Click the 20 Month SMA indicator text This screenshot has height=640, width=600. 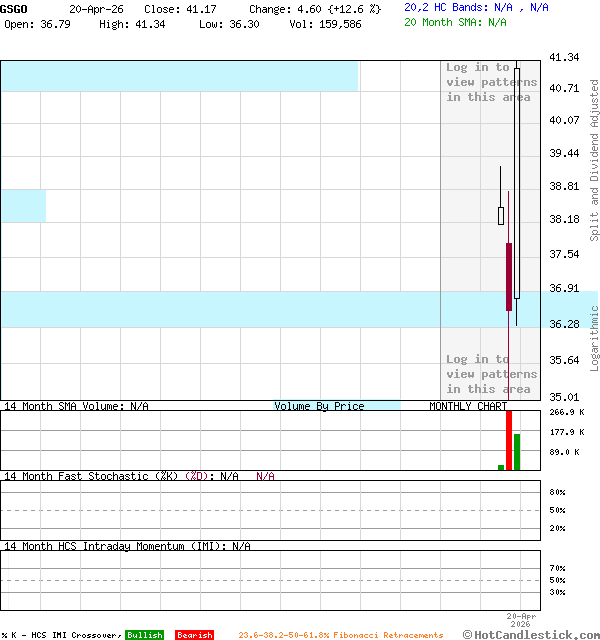coord(455,21)
